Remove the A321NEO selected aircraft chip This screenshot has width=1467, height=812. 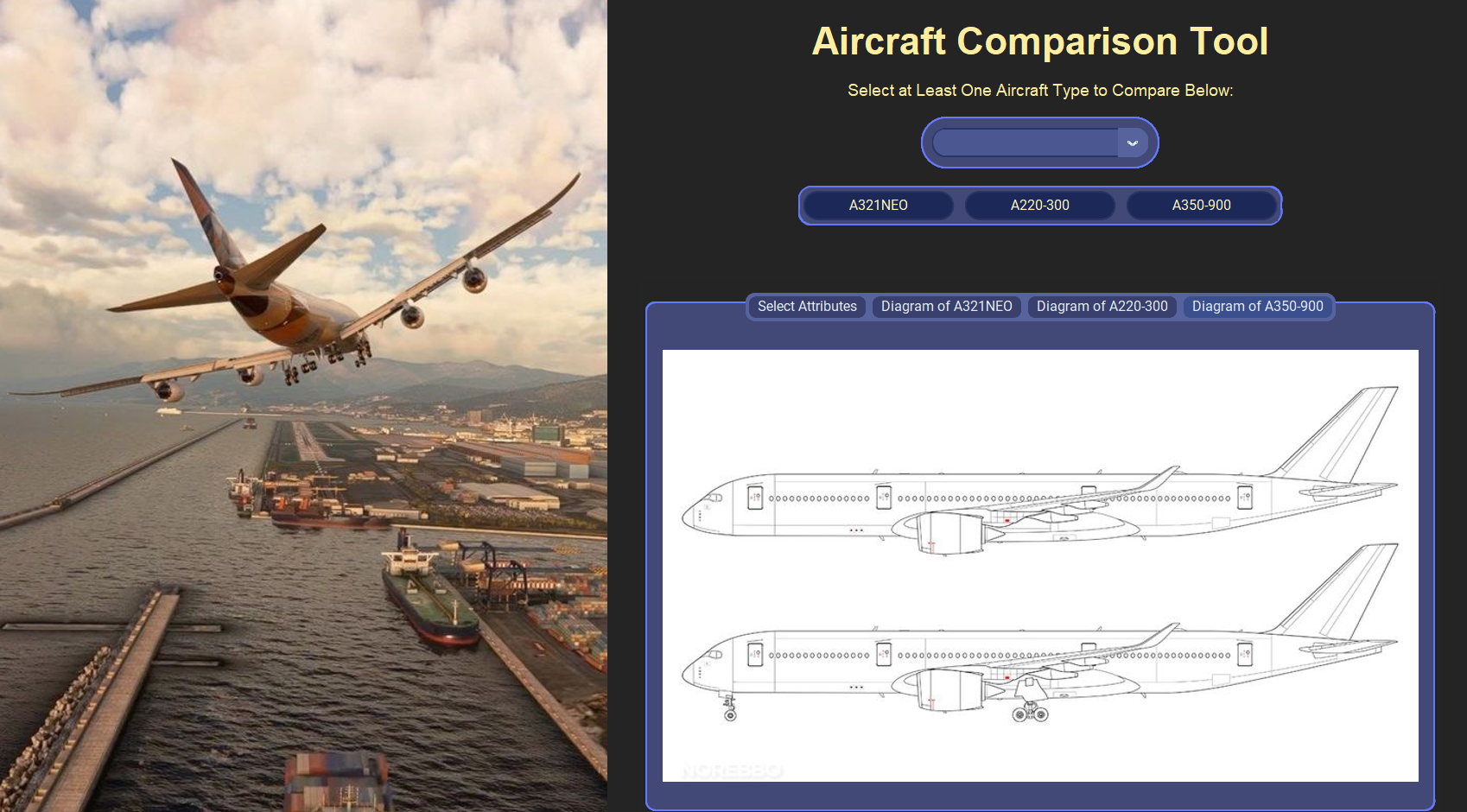pyautogui.click(x=879, y=206)
